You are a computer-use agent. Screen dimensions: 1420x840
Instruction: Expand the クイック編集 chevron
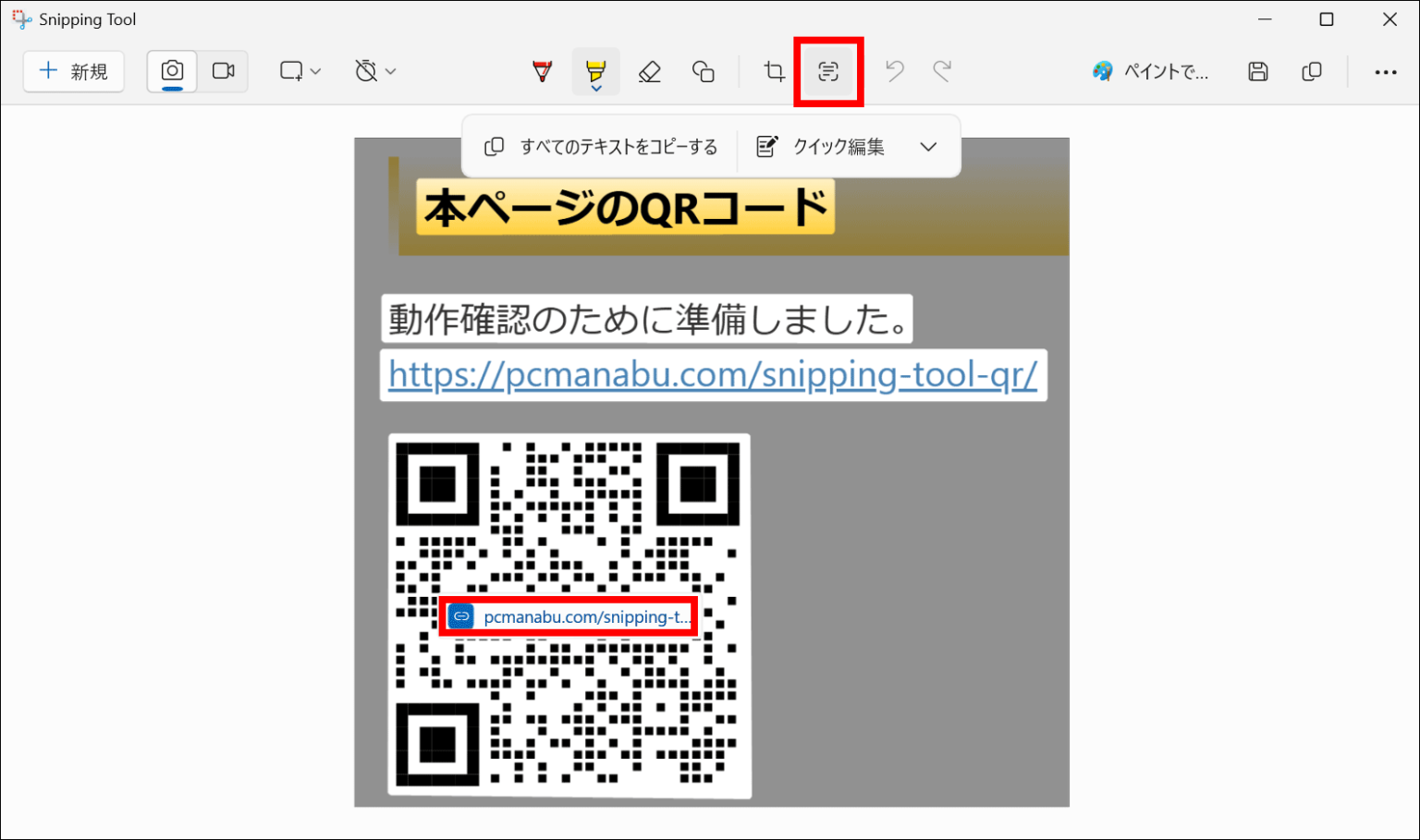[x=928, y=146]
